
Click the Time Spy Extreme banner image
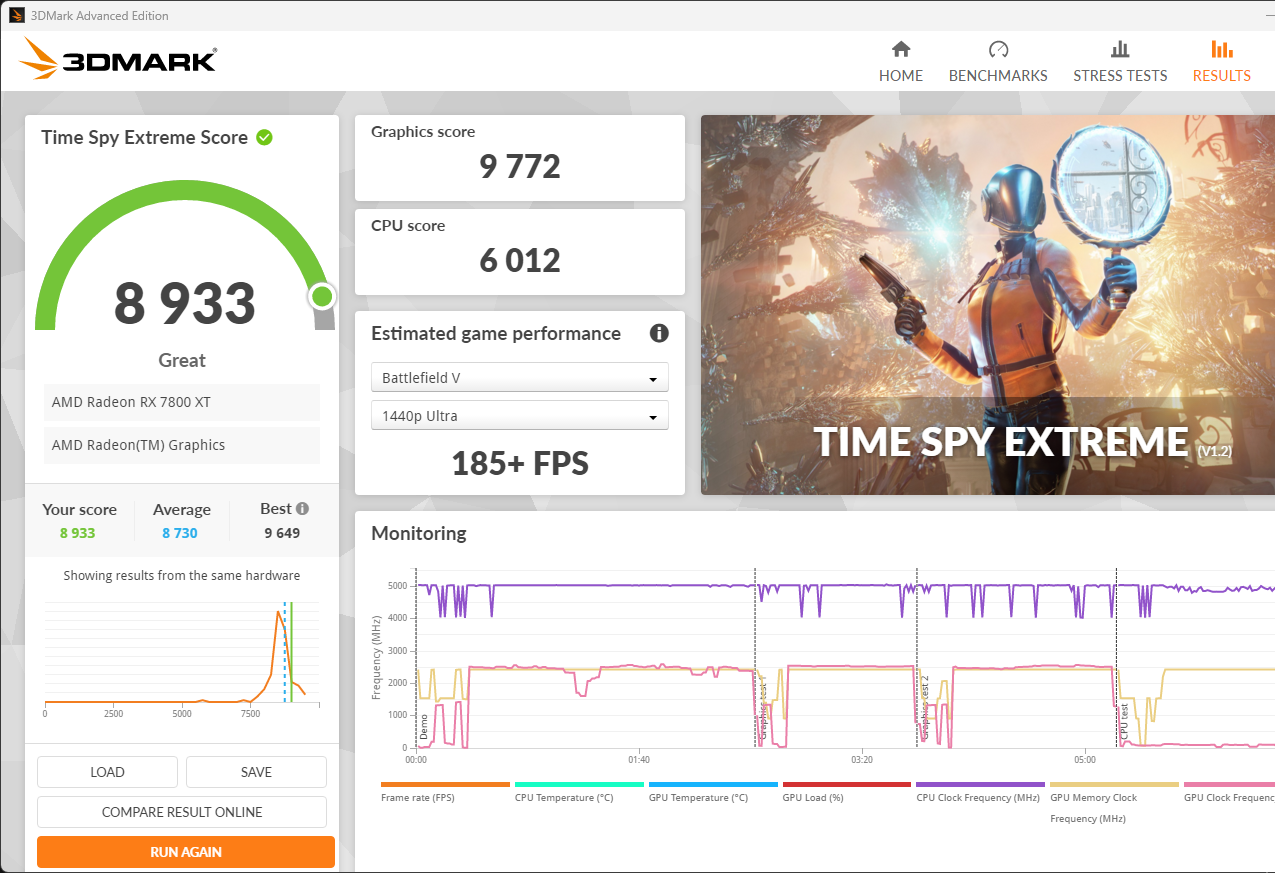point(988,305)
